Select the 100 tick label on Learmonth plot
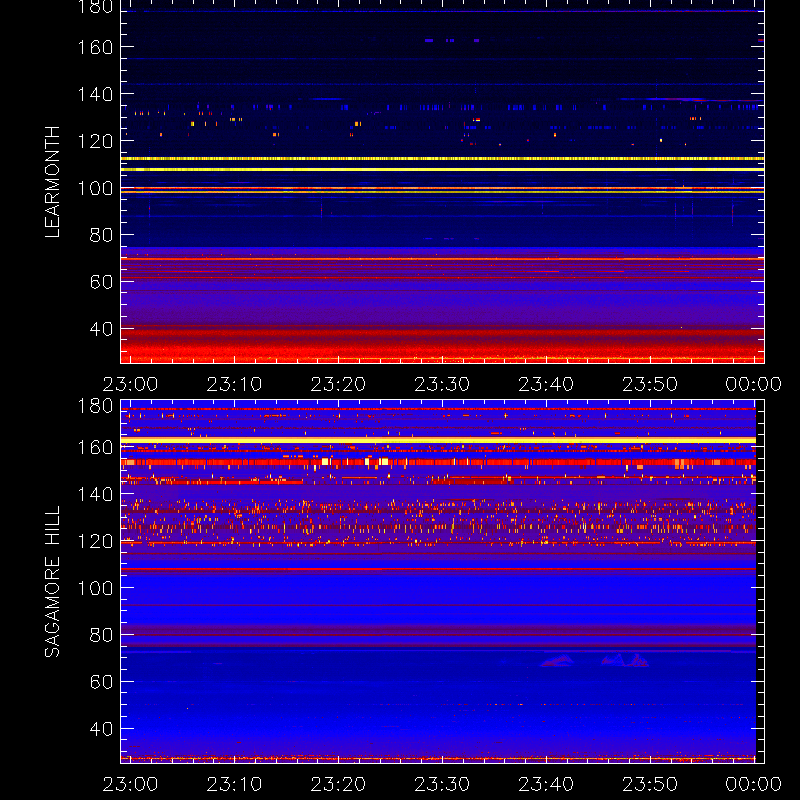This screenshot has width=800, height=800. coord(95,188)
